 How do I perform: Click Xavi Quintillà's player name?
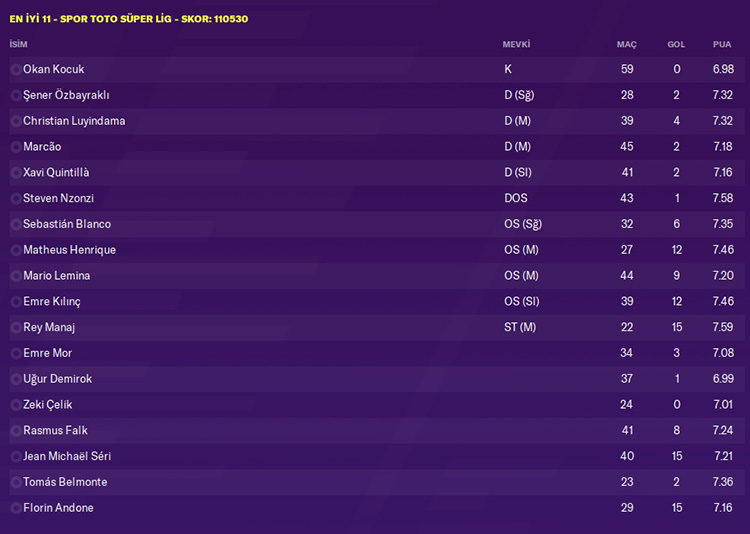tap(56, 173)
